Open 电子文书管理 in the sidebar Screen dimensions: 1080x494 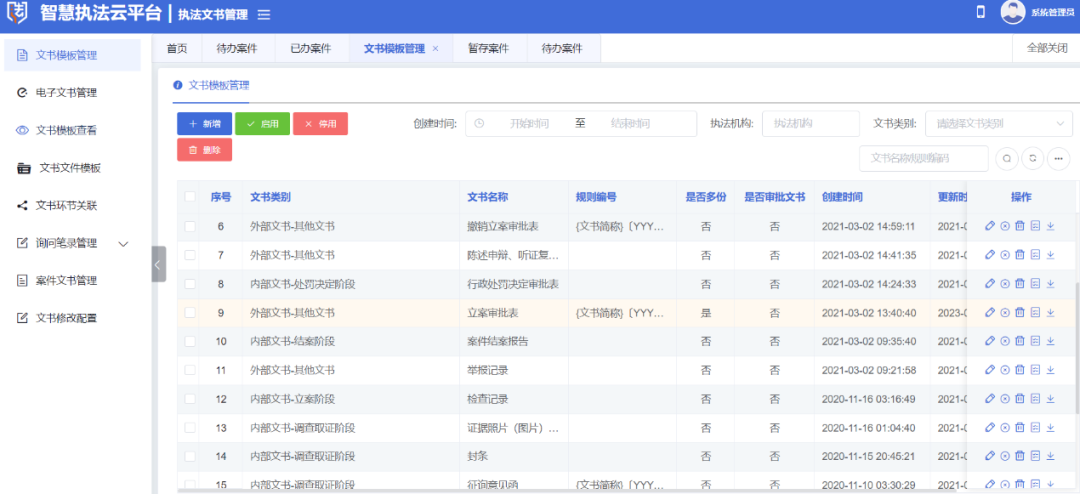(x=66, y=92)
